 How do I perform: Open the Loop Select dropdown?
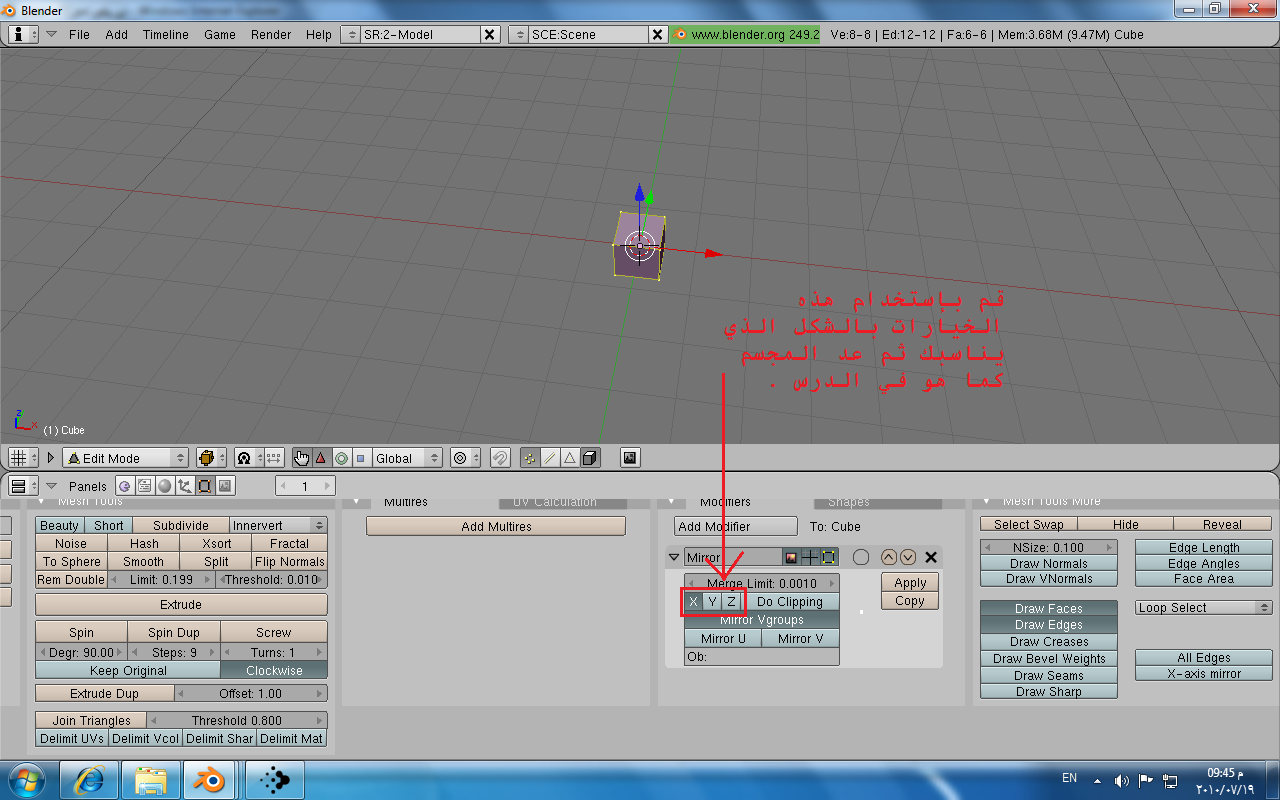pyautogui.click(x=1204, y=608)
